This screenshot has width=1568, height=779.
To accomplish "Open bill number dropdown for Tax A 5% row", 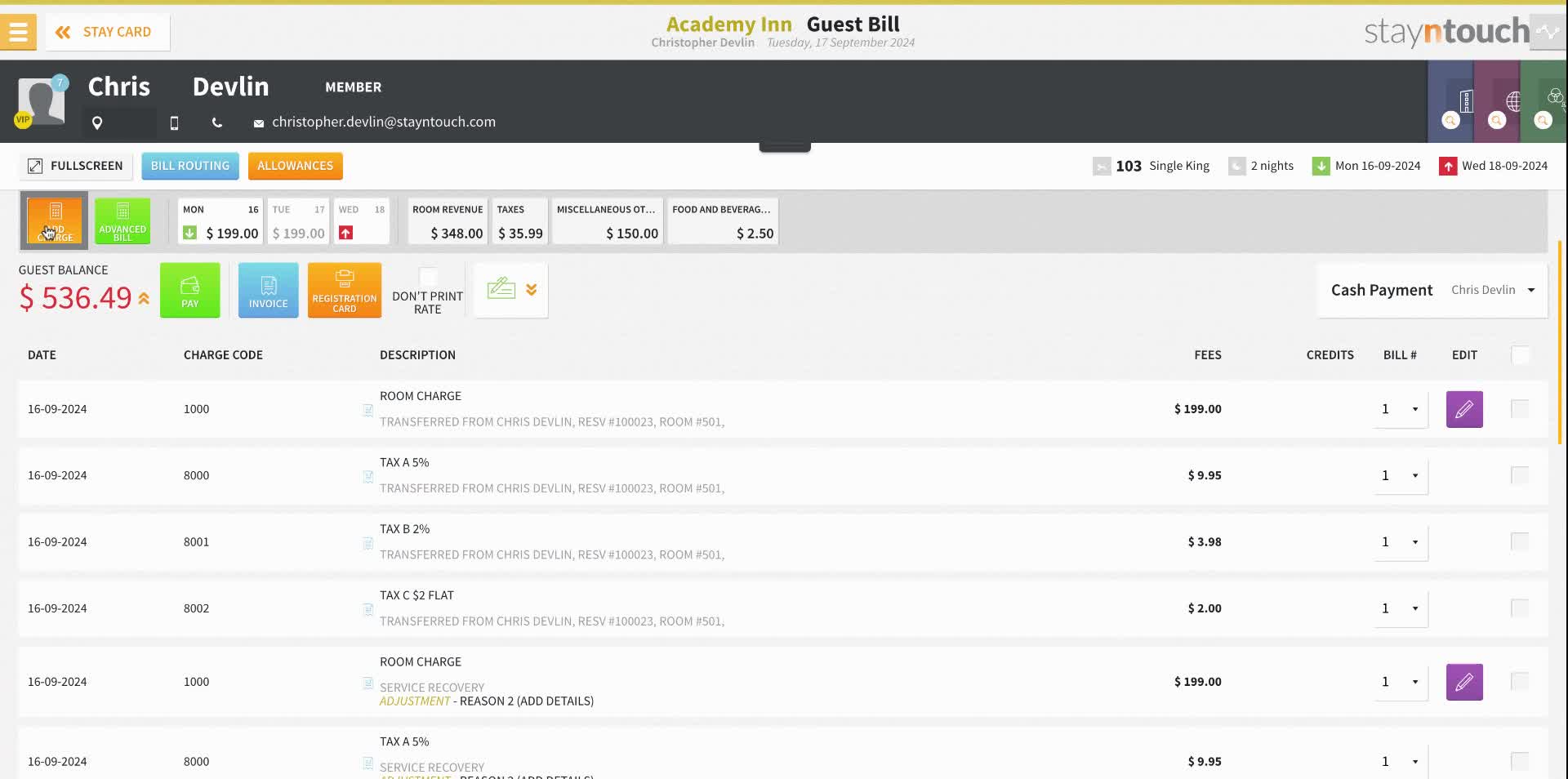I will click(1401, 475).
